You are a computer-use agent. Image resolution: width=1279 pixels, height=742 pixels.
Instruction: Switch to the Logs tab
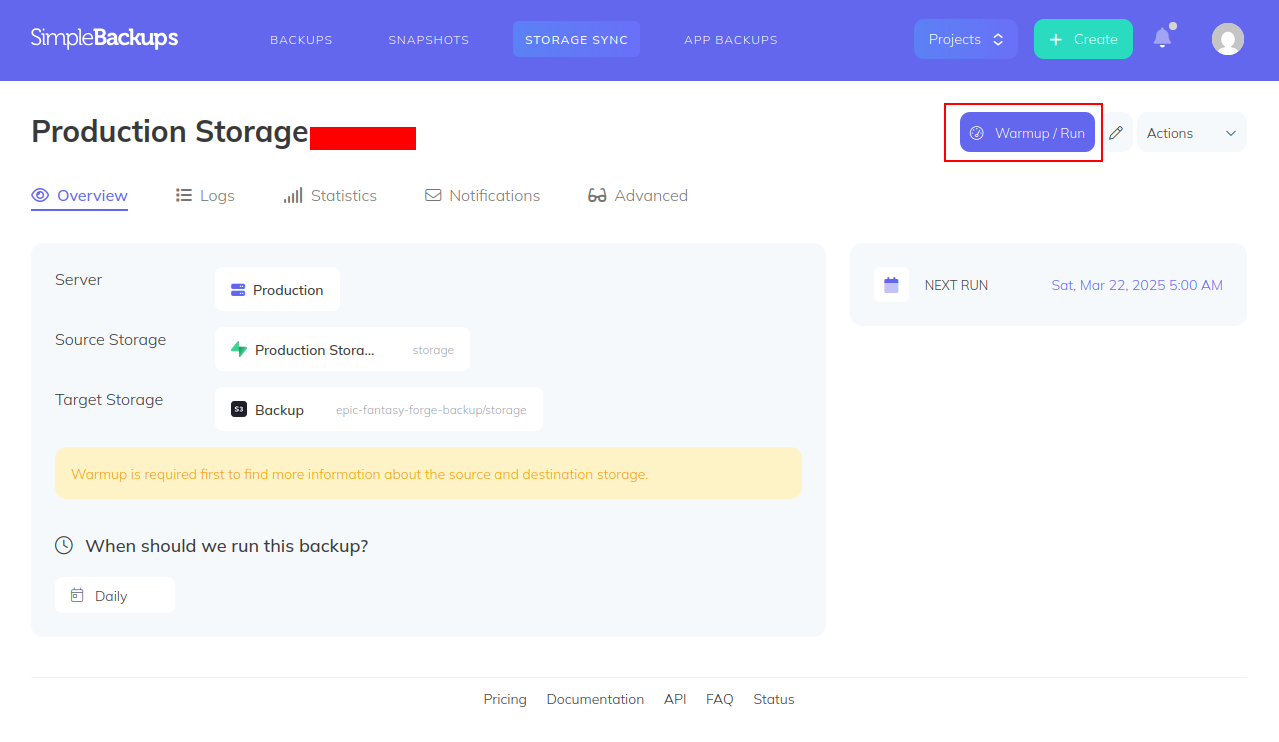205,196
